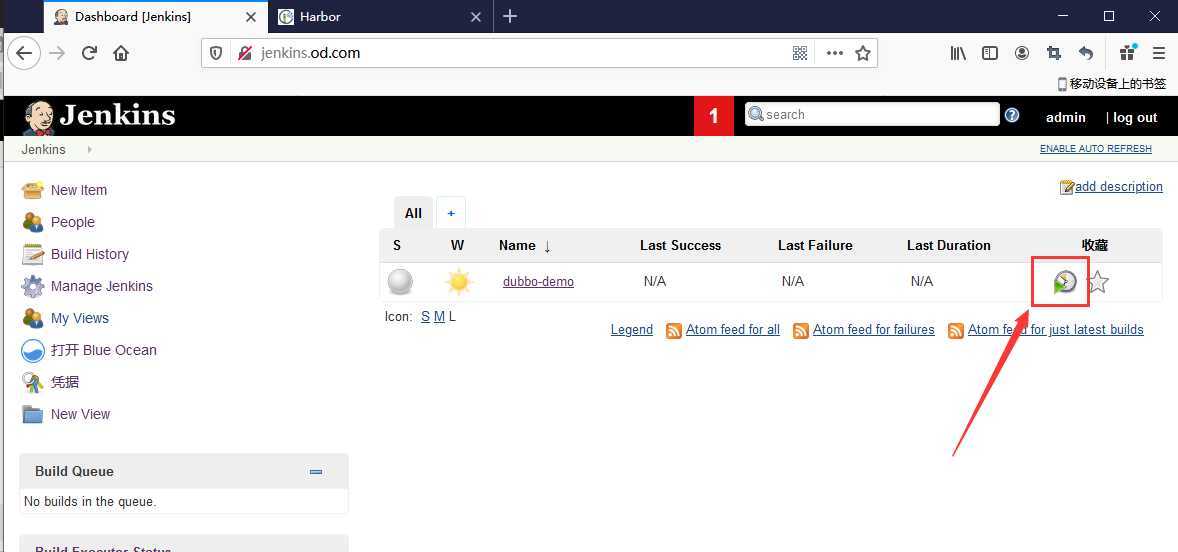The height and width of the screenshot is (552, 1178).
Task: Click the Manage Jenkins gear icon
Action: 32,286
